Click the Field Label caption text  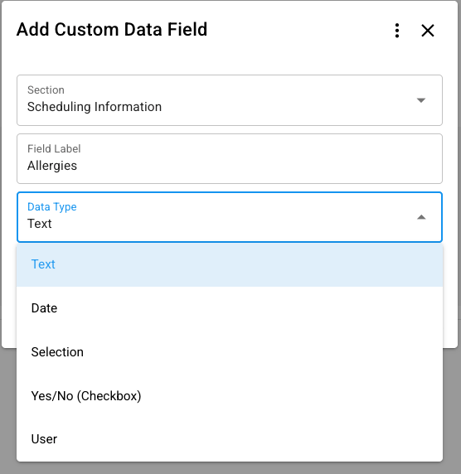(54, 149)
